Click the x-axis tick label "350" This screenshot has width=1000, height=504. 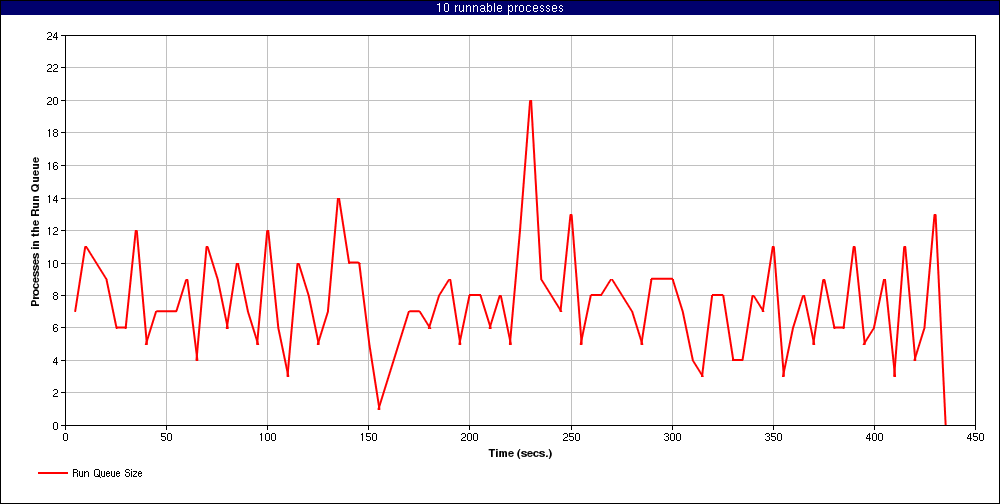(773, 437)
